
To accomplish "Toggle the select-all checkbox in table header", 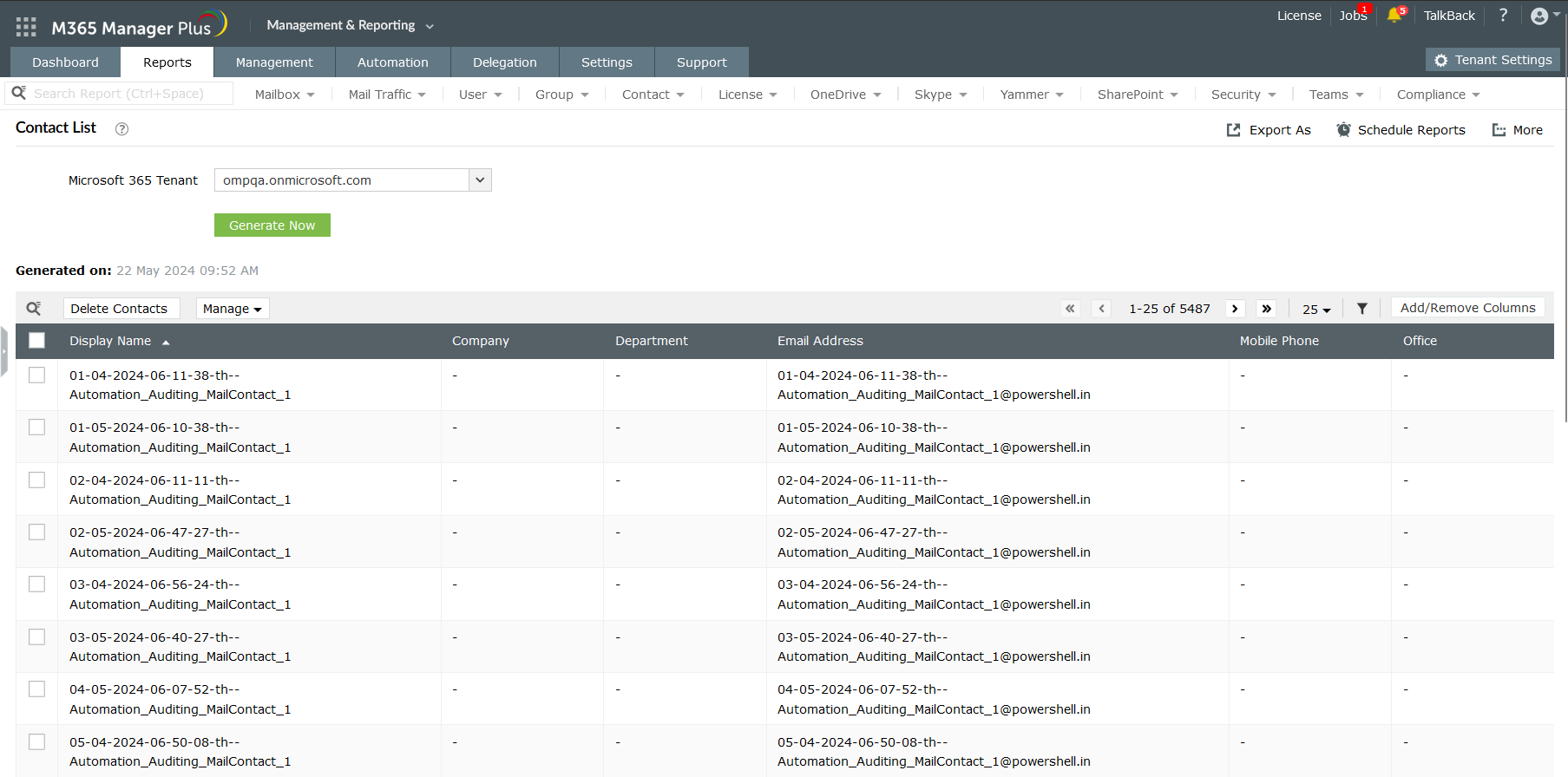I will point(36,341).
